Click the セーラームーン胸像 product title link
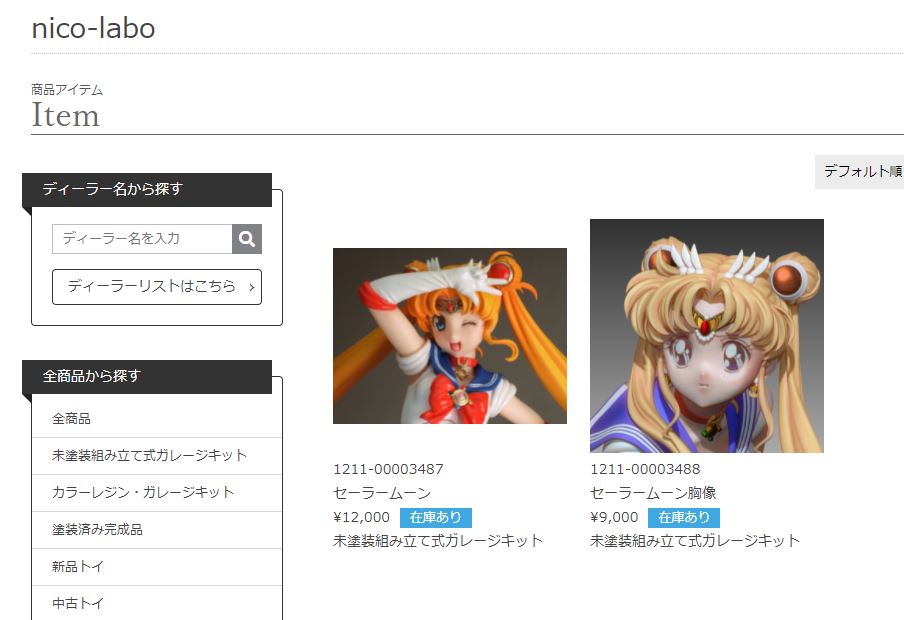Screen dimensions: 904x620 pyautogui.click(x=653, y=493)
